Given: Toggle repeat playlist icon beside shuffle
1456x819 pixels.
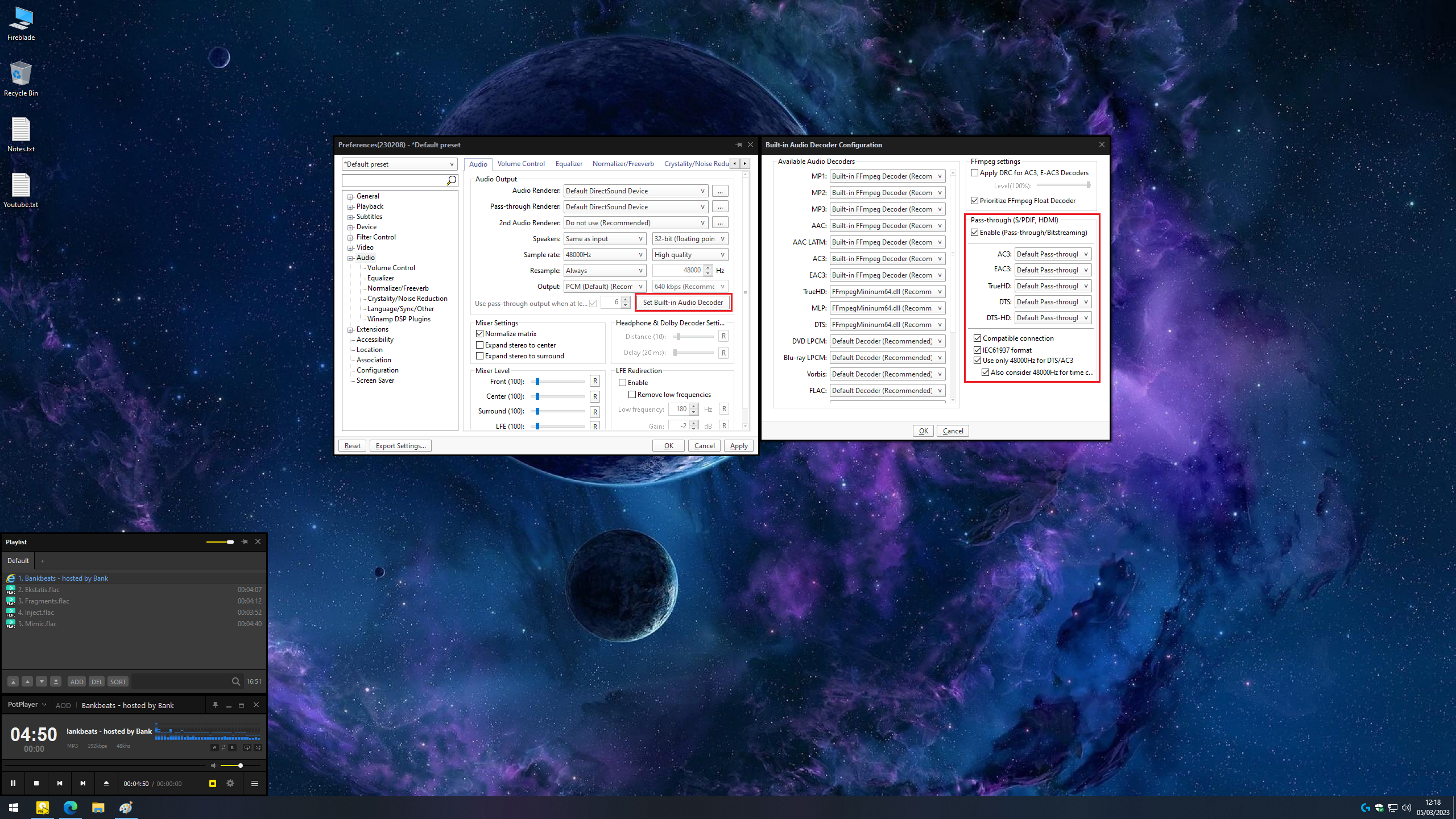Looking at the screenshot, I should click(247, 747).
